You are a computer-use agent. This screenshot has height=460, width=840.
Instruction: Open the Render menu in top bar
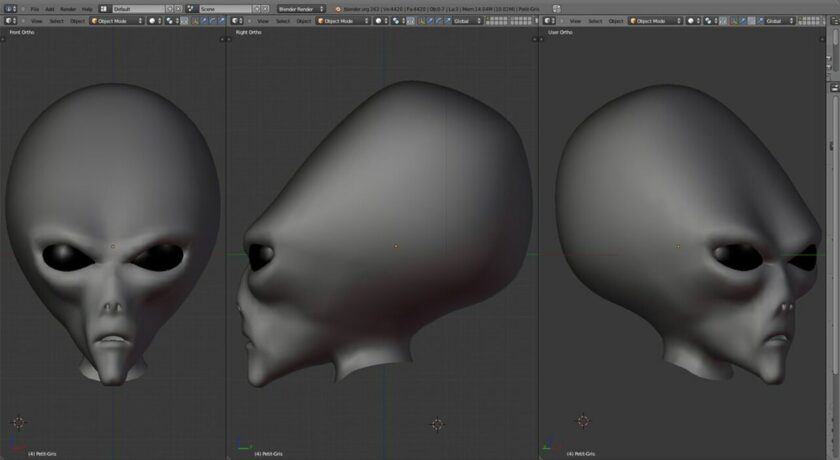(x=68, y=9)
